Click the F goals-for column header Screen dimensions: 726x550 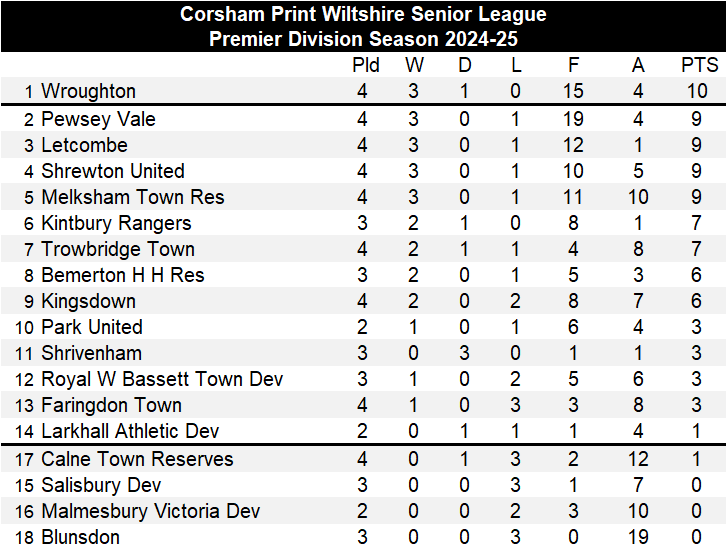pyautogui.click(x=573, y=65)
